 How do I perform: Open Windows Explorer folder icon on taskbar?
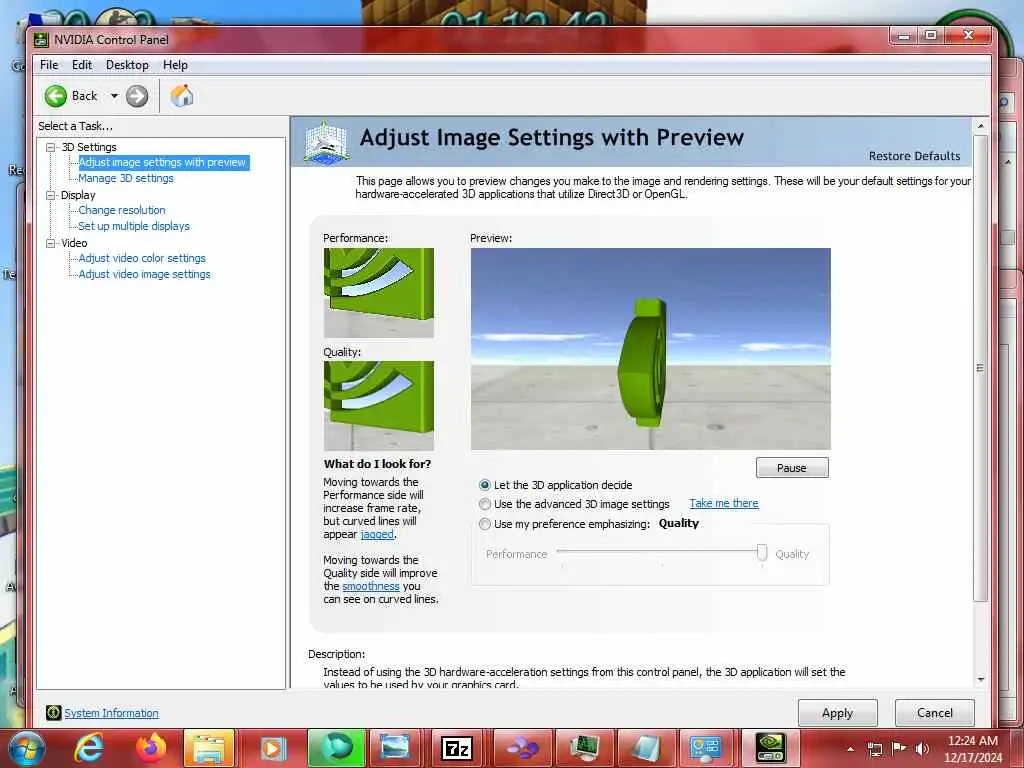pos(210,748)
